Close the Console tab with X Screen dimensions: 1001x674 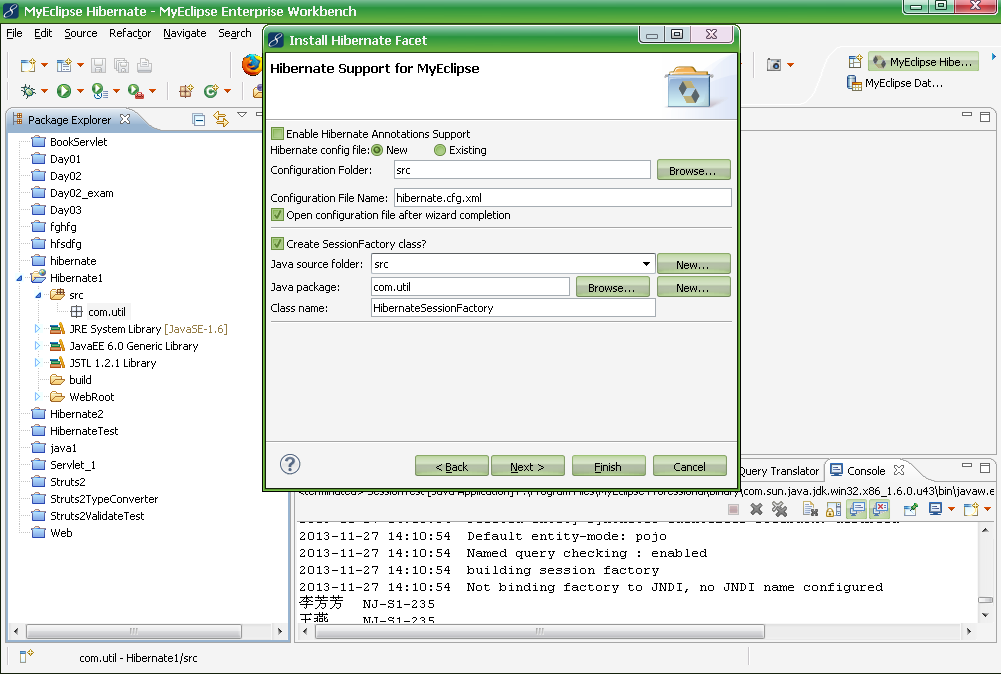(x=899, y=470)
